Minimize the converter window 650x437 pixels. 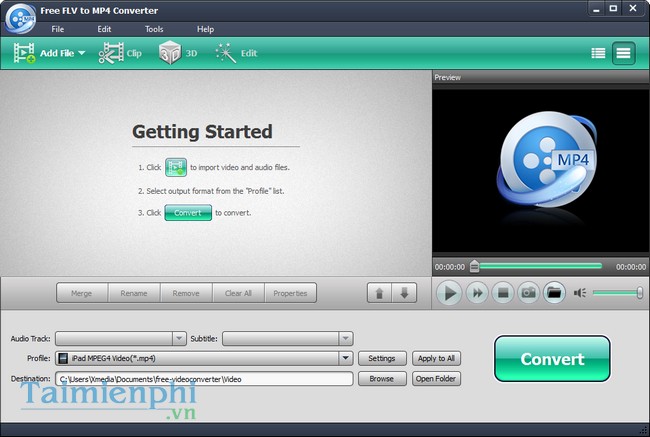[596, 9]
